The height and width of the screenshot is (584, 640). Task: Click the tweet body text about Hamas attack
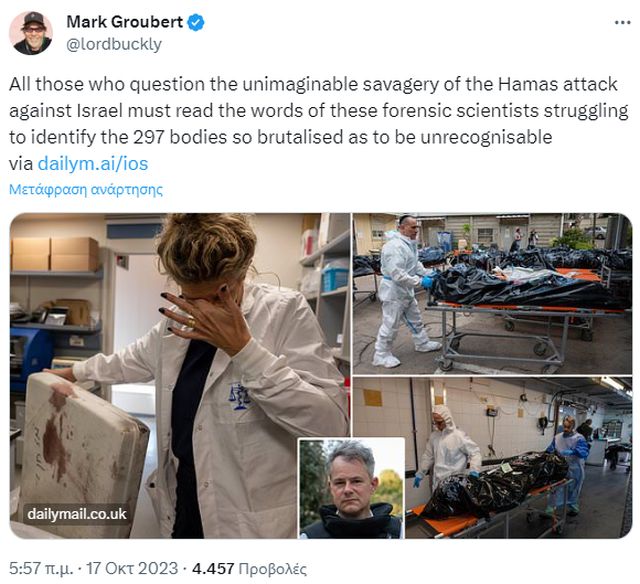(x=318, y=124)
